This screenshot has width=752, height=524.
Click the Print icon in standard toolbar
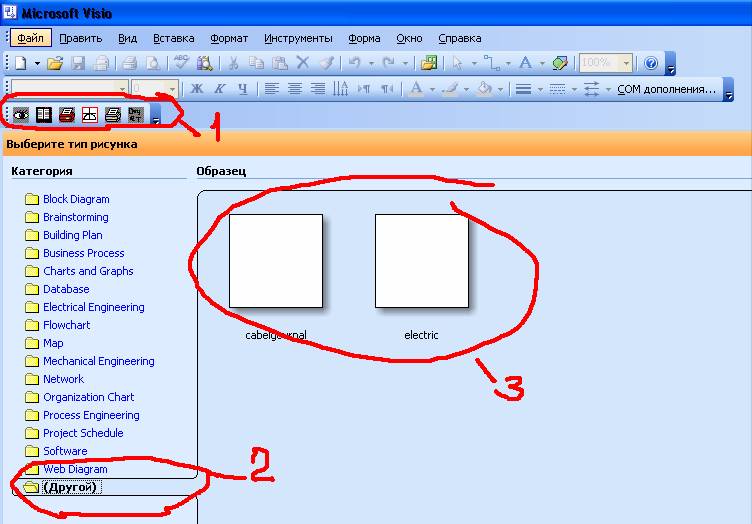(x=129, y=63)
